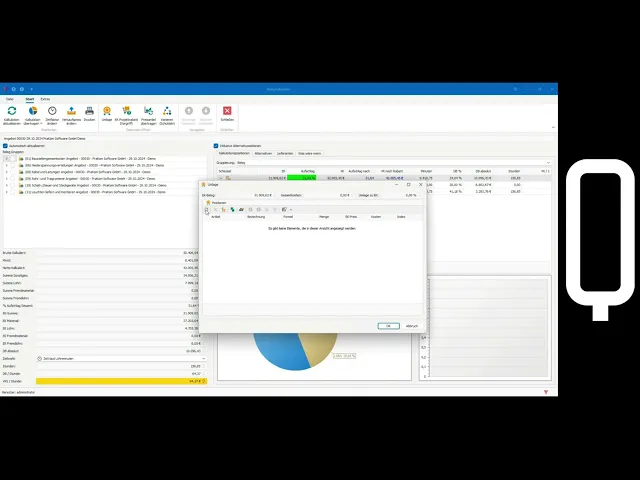Expand the [10] Schalt-, Steuer- tree row
Viewport: 640px width, 480px height.
coord(7,185)
